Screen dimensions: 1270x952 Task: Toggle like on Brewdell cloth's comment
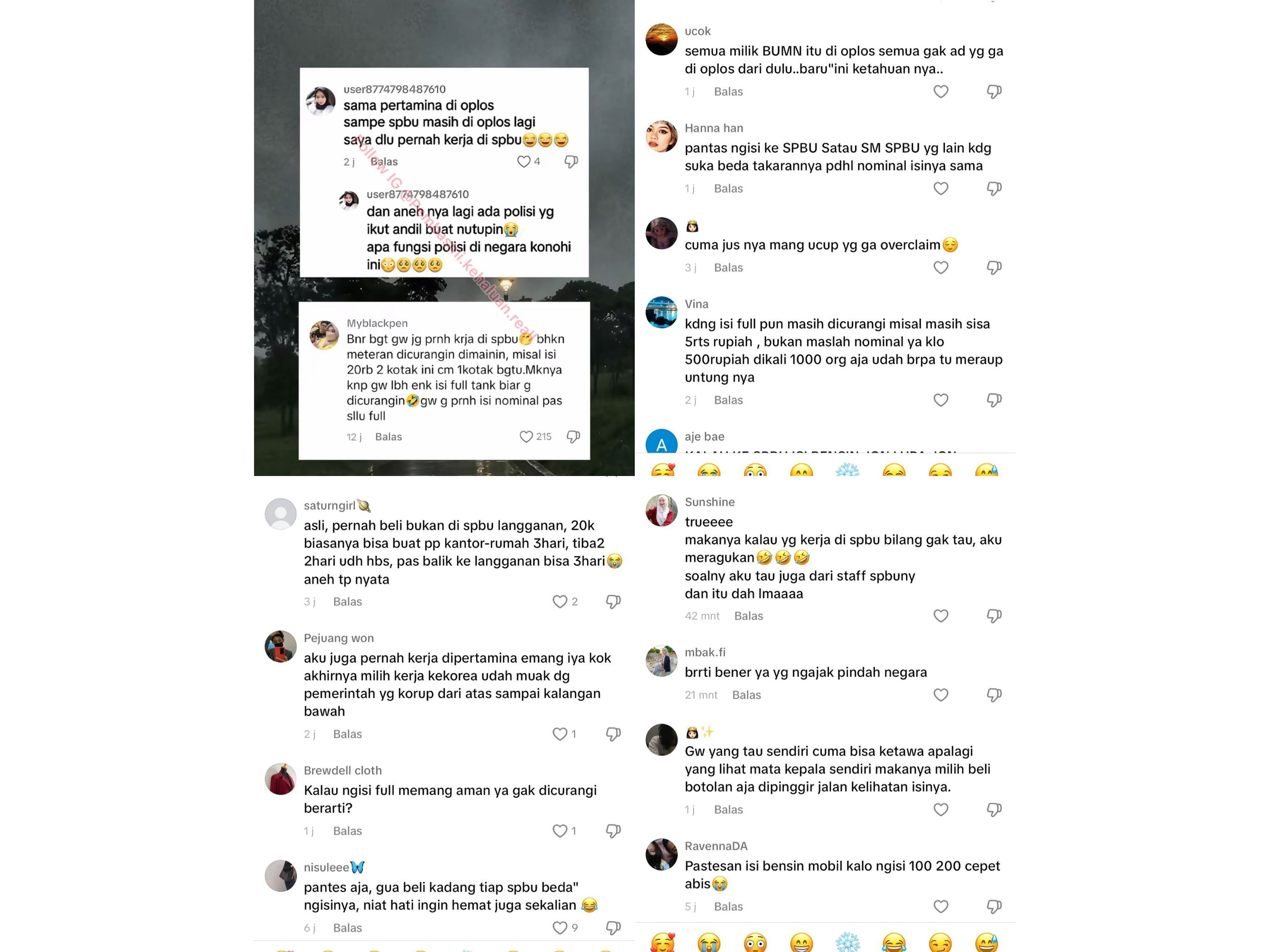pyautogui.click(x=560, y=831)
